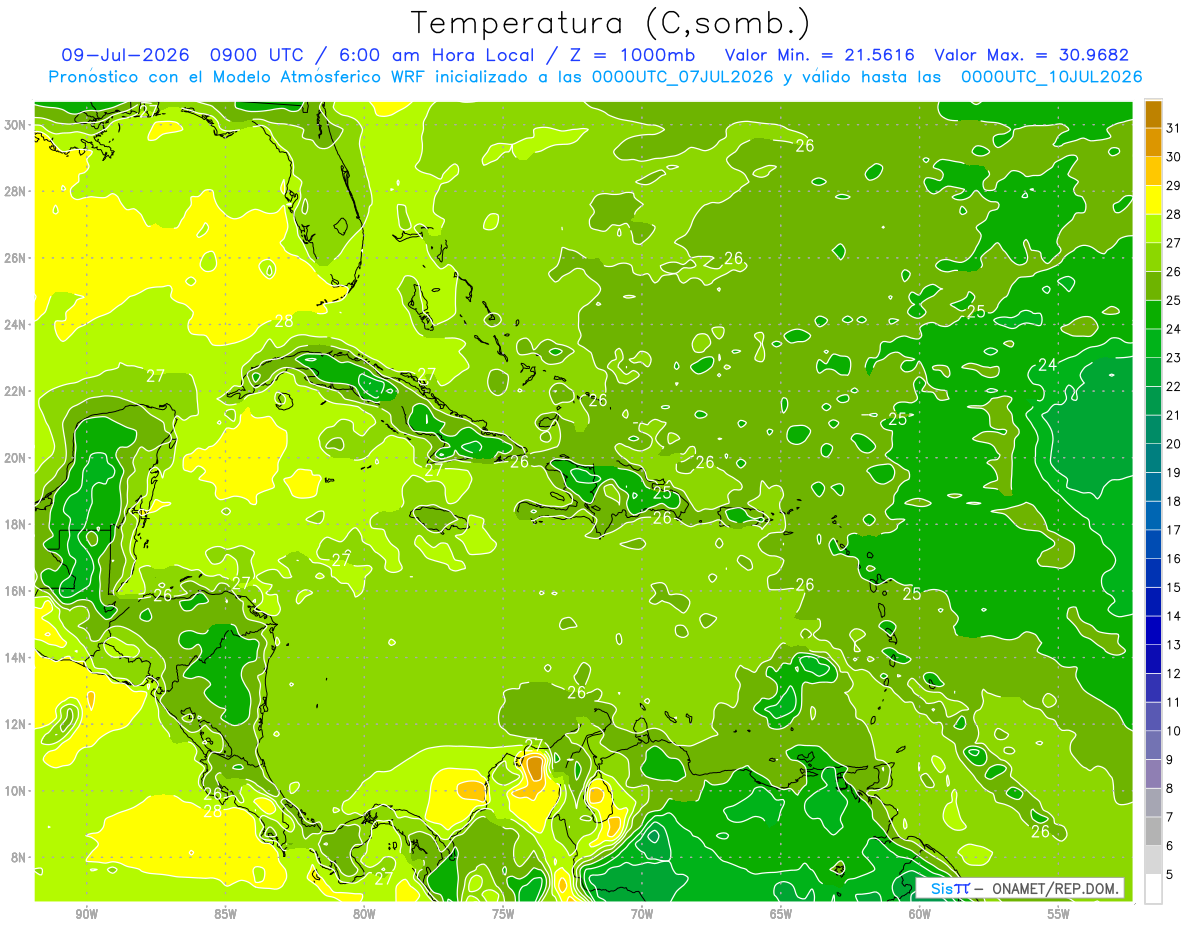Click the title "Temperatura (C,somb.)"
The width and height of the screenshot is (1200, 927).
click(611, 23)
